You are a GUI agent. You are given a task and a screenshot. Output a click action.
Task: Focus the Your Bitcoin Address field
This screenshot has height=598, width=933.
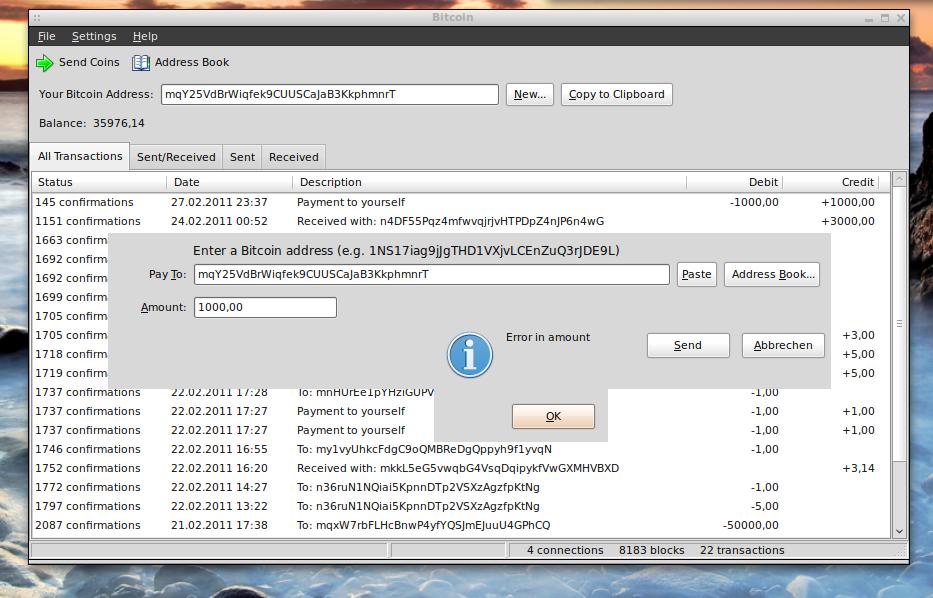point(330,95)
